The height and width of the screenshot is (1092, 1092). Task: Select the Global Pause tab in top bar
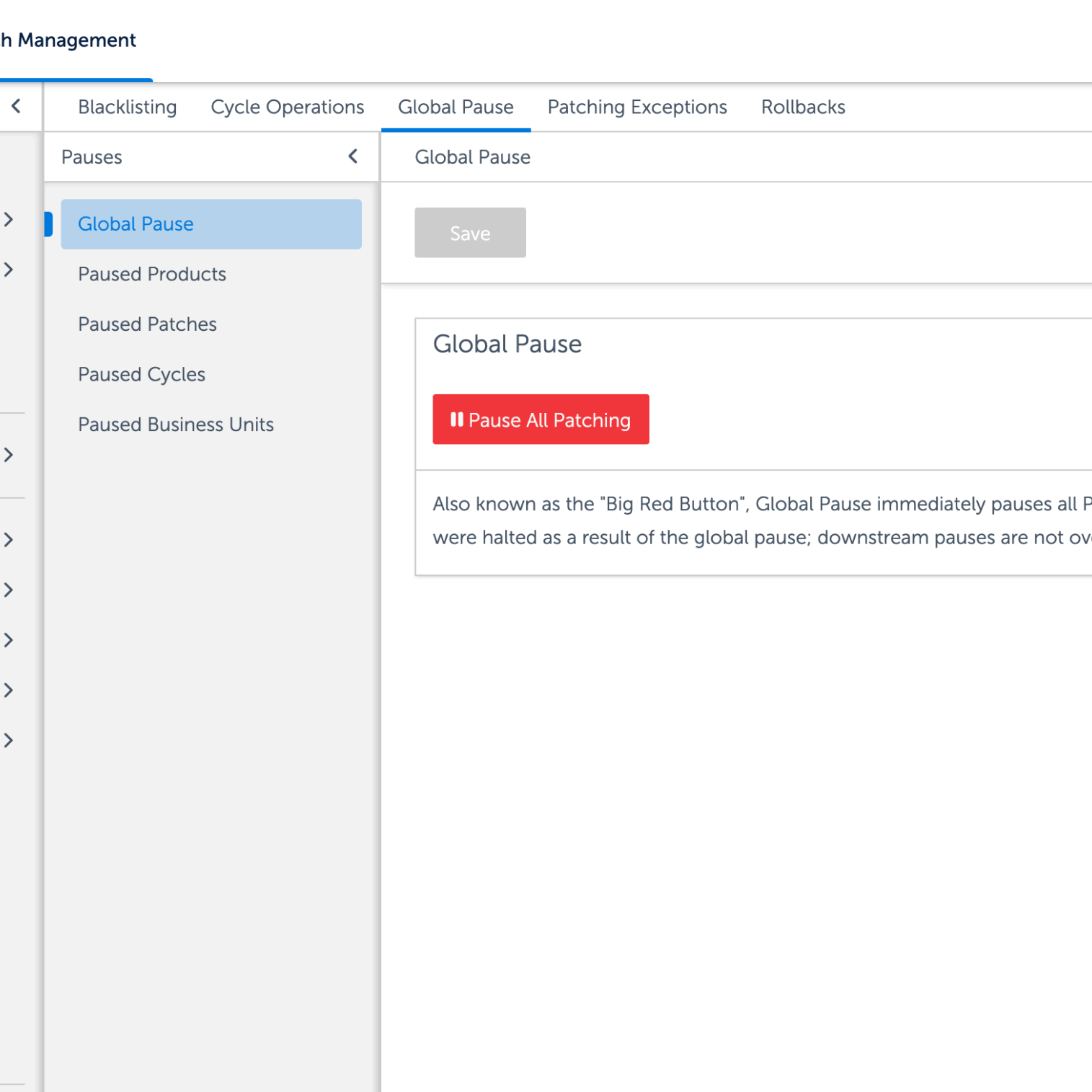(x=456, y=107)
